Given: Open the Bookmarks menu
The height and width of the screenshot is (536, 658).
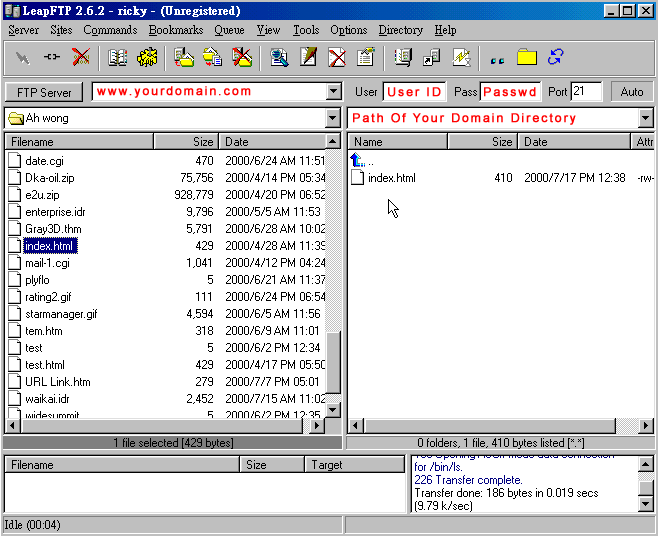Looking at the screenshot, I should coord(176,30).
